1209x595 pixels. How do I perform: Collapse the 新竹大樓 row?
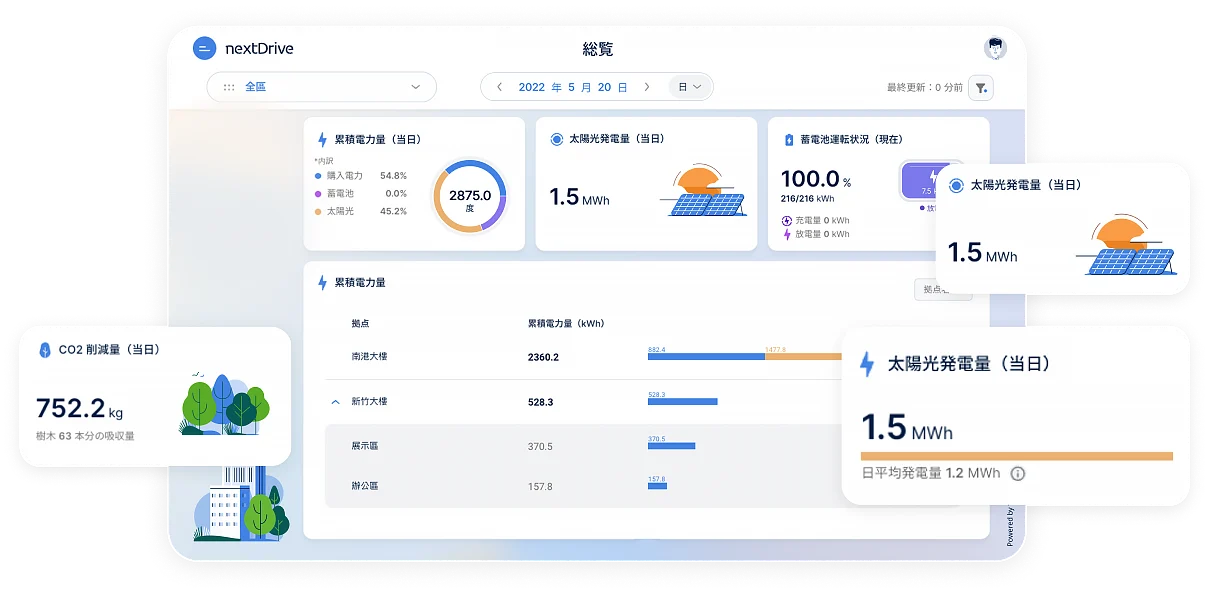click(x=335, y=402)
